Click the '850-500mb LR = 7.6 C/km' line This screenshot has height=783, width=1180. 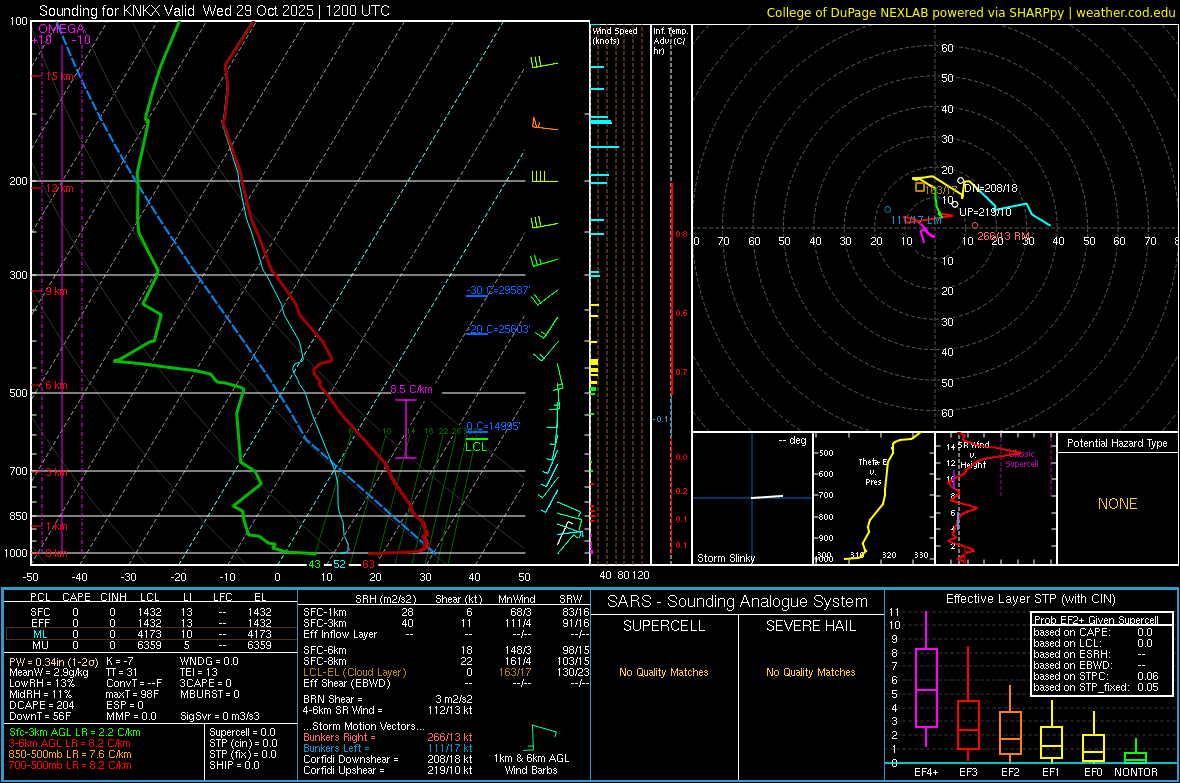70,754
